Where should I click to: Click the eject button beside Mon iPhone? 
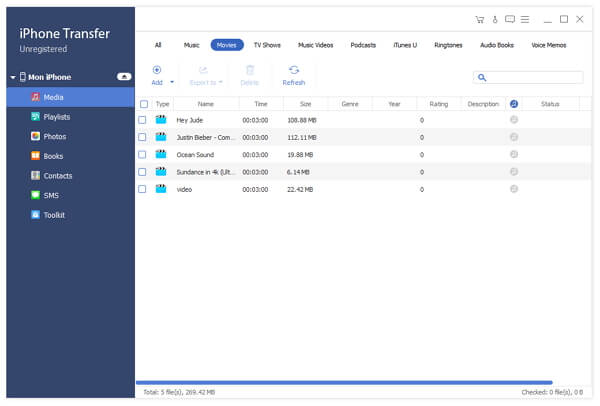coord(124,77)
